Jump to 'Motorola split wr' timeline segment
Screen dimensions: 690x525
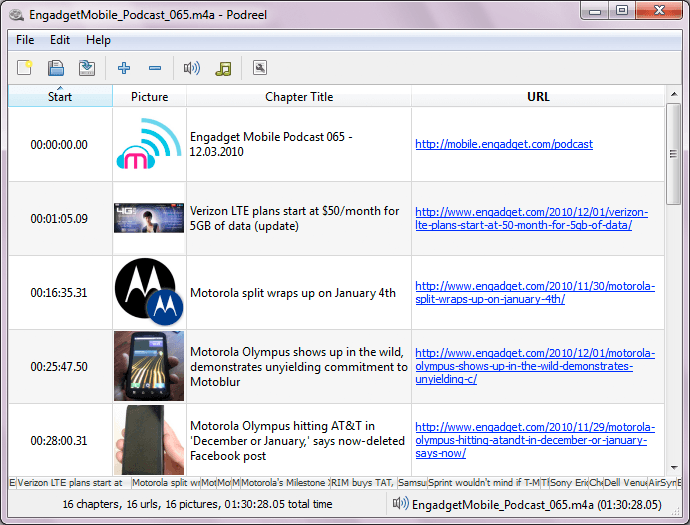(x=166, y=483)
